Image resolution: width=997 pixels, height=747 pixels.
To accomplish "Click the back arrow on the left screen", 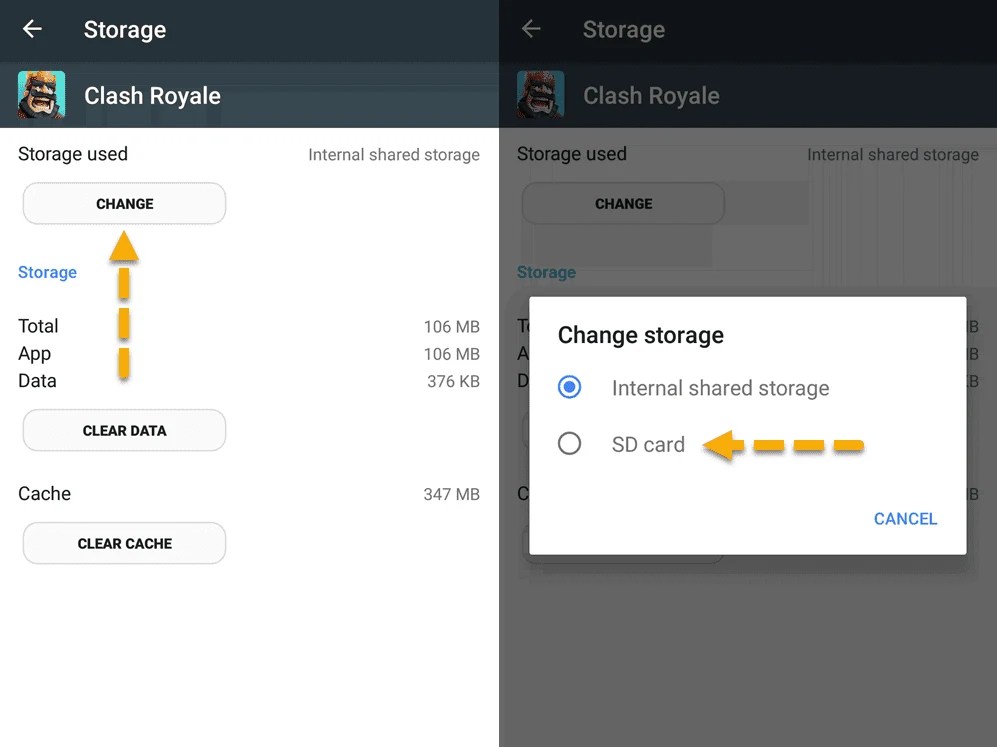I will 32,29.
